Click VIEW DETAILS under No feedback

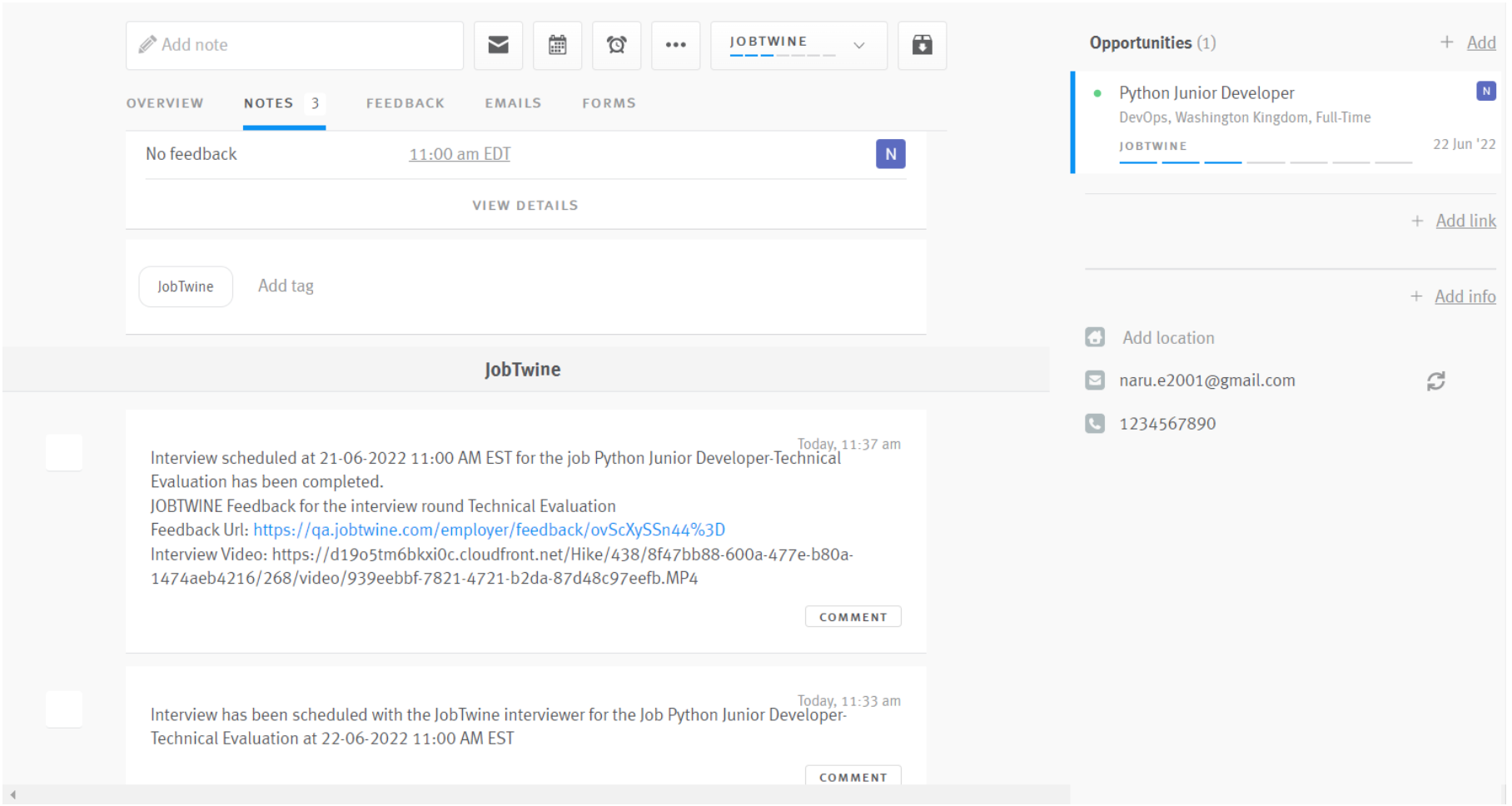click(x=525, y=205)
